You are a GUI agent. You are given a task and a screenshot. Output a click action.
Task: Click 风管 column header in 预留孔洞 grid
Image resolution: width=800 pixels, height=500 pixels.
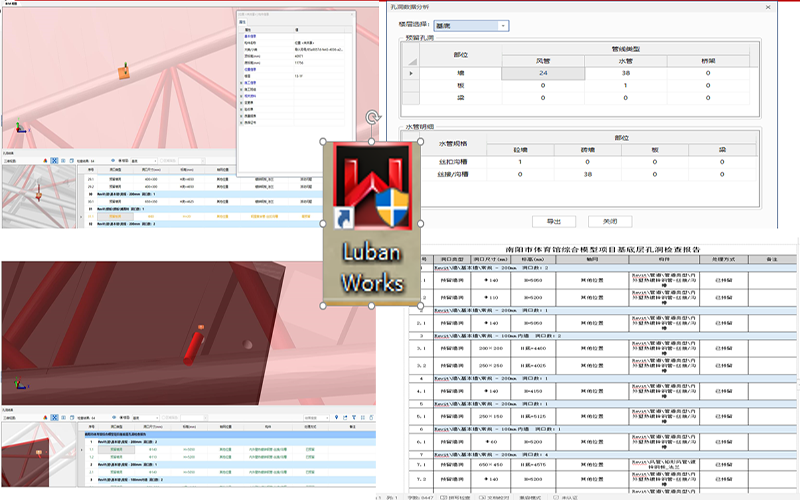click(543, 61)
